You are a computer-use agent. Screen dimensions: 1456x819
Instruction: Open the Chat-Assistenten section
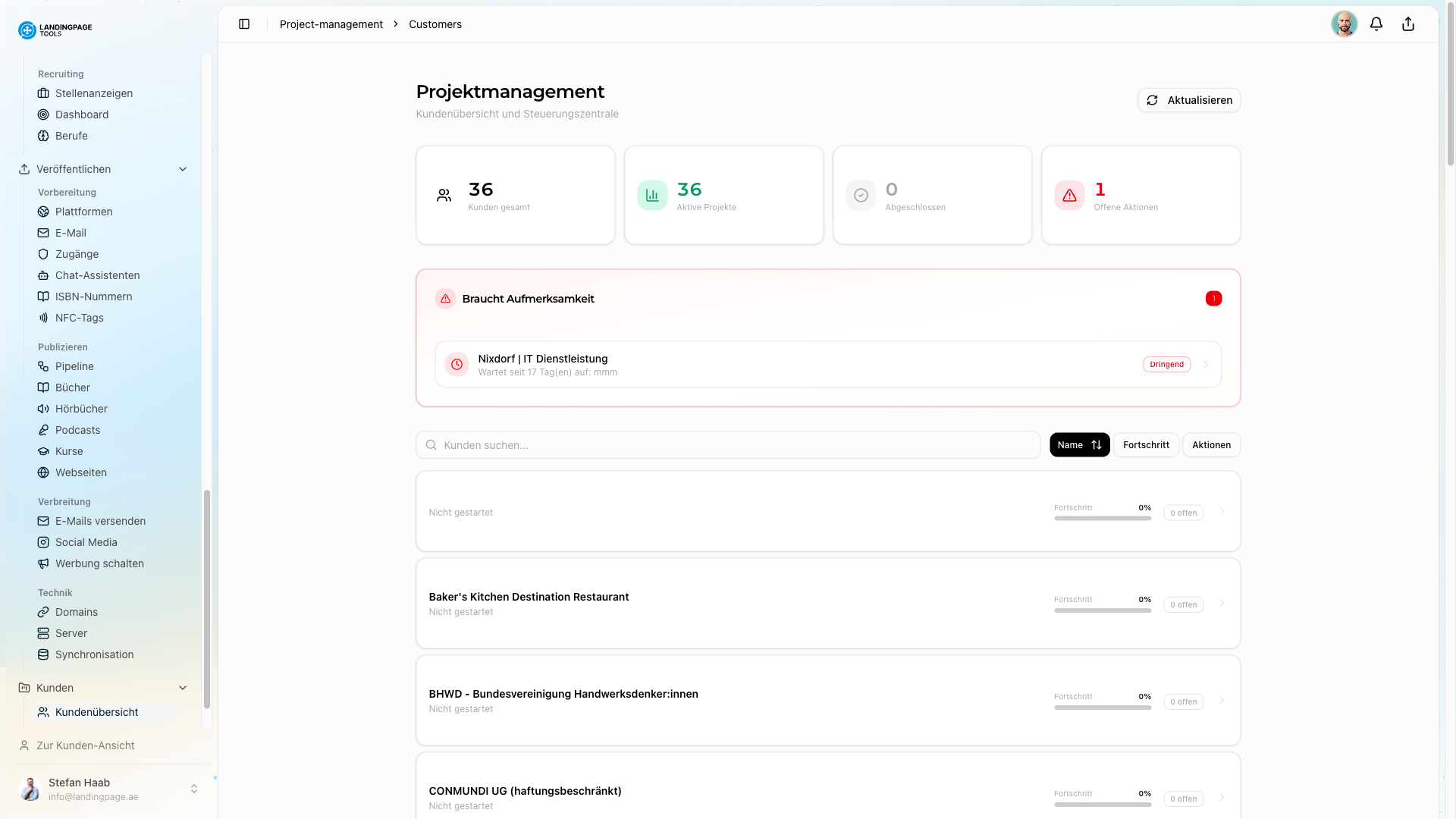[97, 275]
